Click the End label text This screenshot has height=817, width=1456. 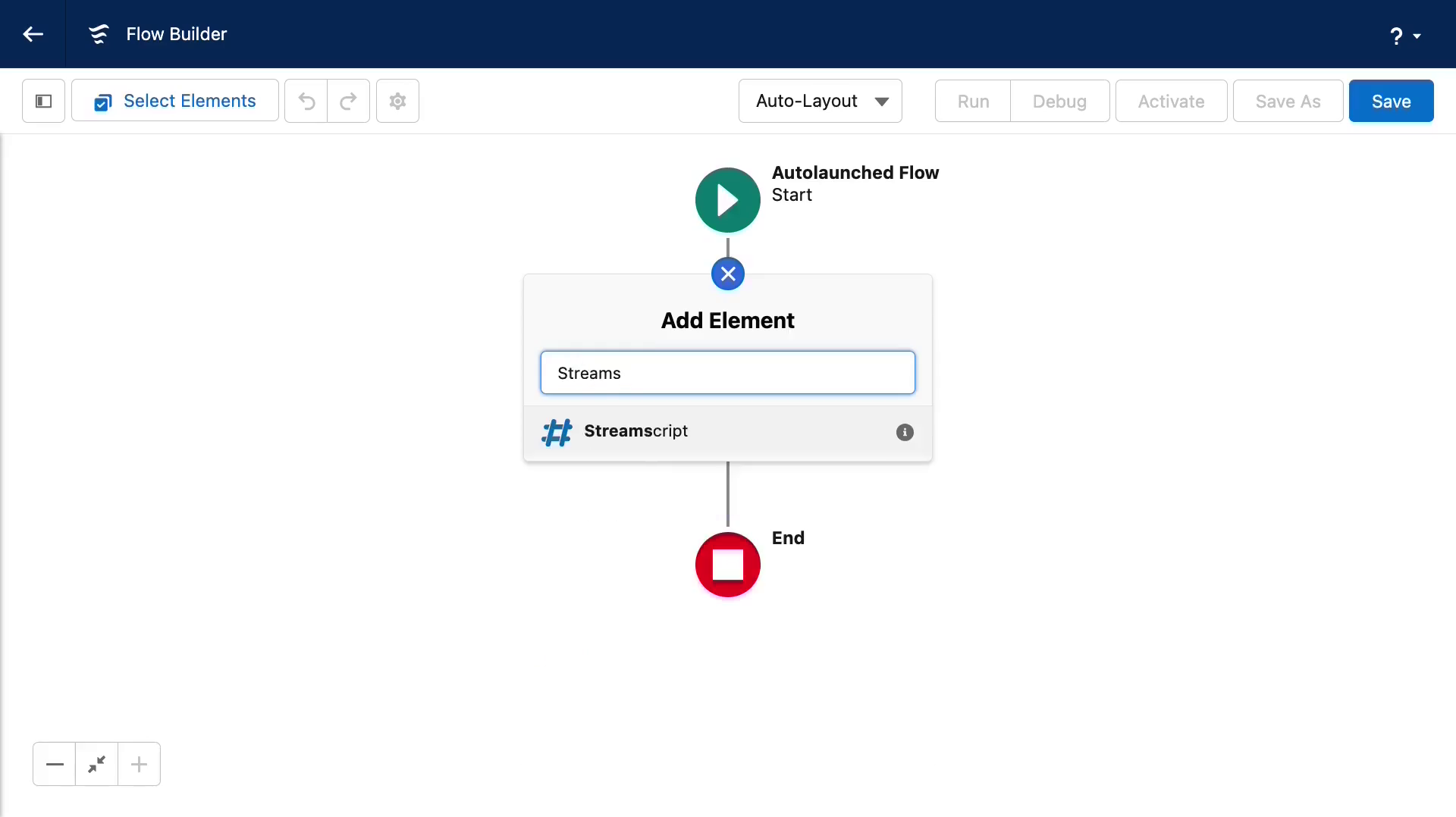(788, 538)
